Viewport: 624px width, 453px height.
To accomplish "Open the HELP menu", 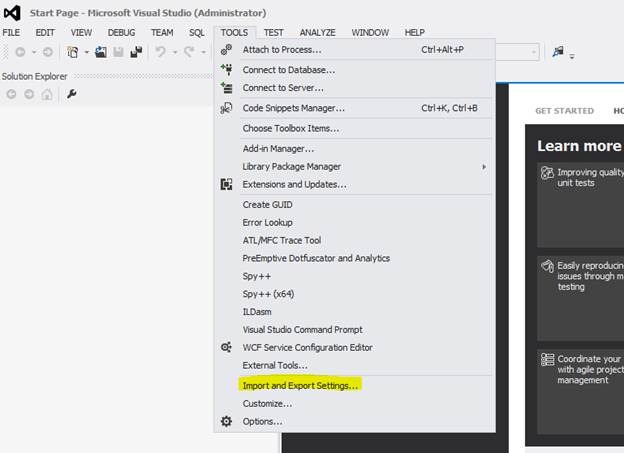I will pyautogui.click(x=415, y=33).
